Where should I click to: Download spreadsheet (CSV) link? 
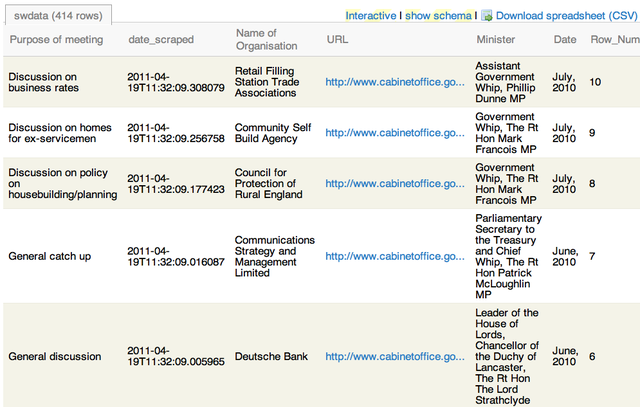(567, 16)
